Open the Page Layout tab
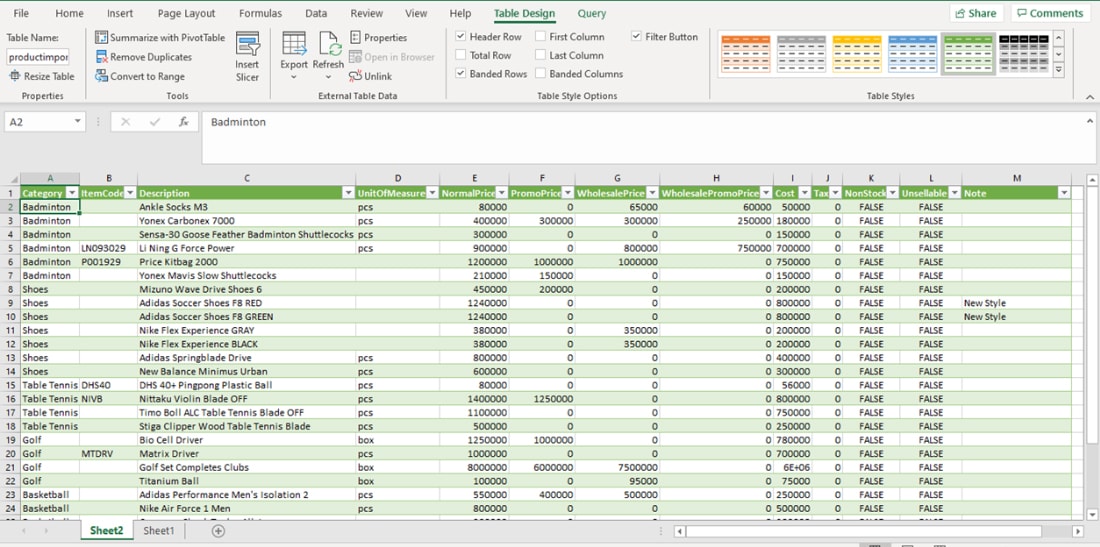Image resolution: width=1100 pixels, height=547 pixels. click(187, 13)
